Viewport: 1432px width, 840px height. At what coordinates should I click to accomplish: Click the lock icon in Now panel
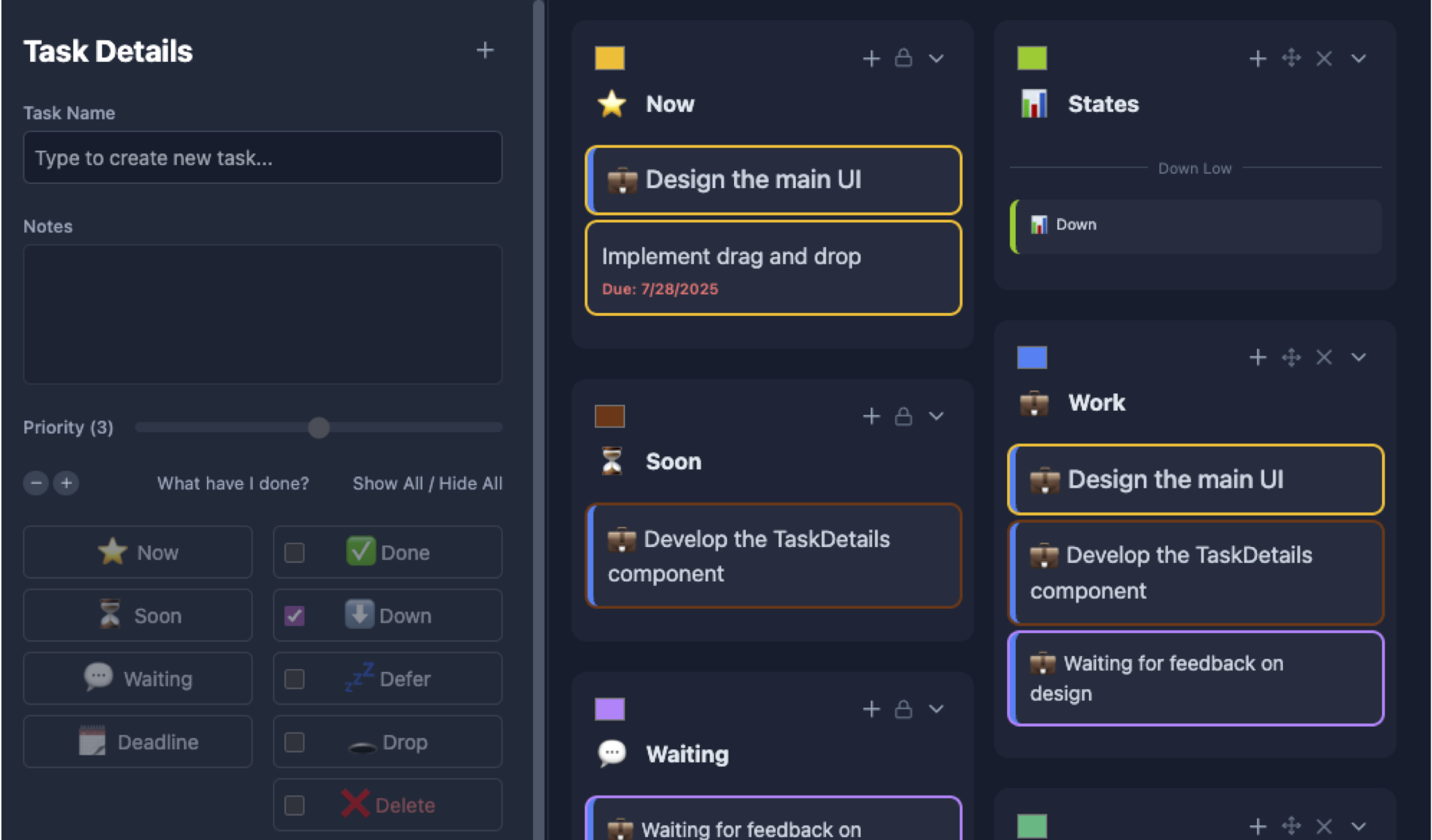(x=903, y=58)
